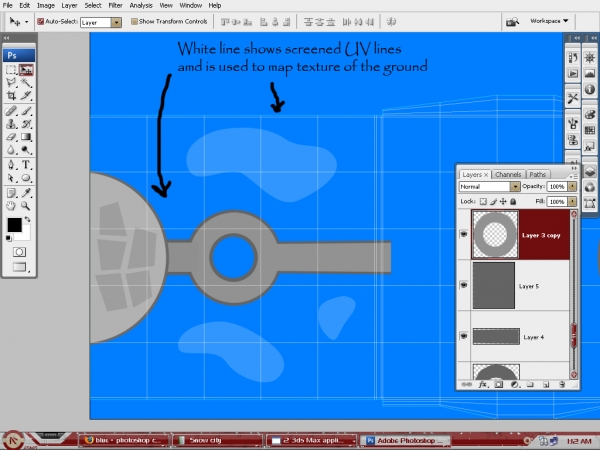This screenshot has width=600, height=450.
Task: Select the Lasso tool
Action: pyautogui.click(x=11, y=82)
